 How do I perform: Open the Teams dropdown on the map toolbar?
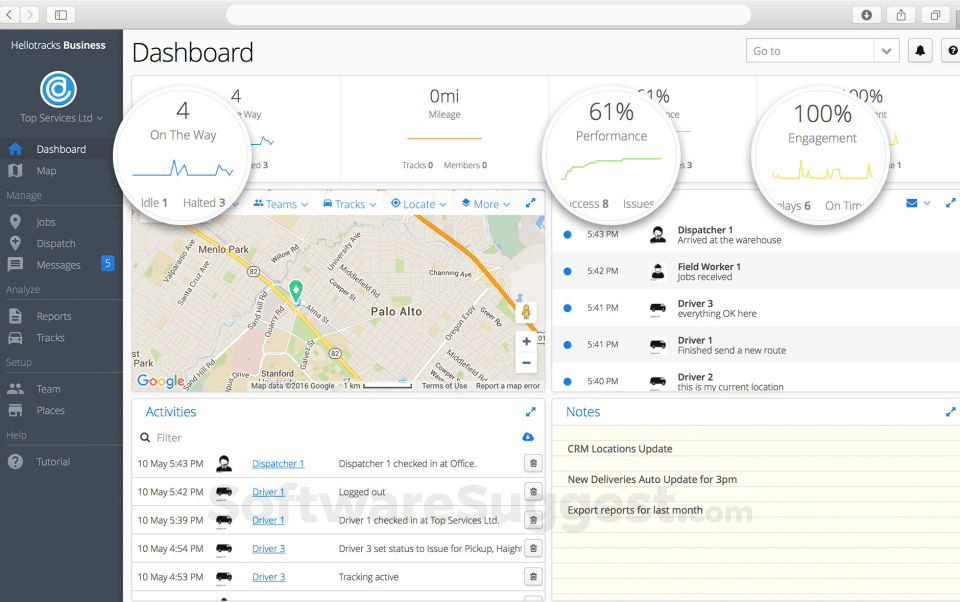click(x=280, y=203)
